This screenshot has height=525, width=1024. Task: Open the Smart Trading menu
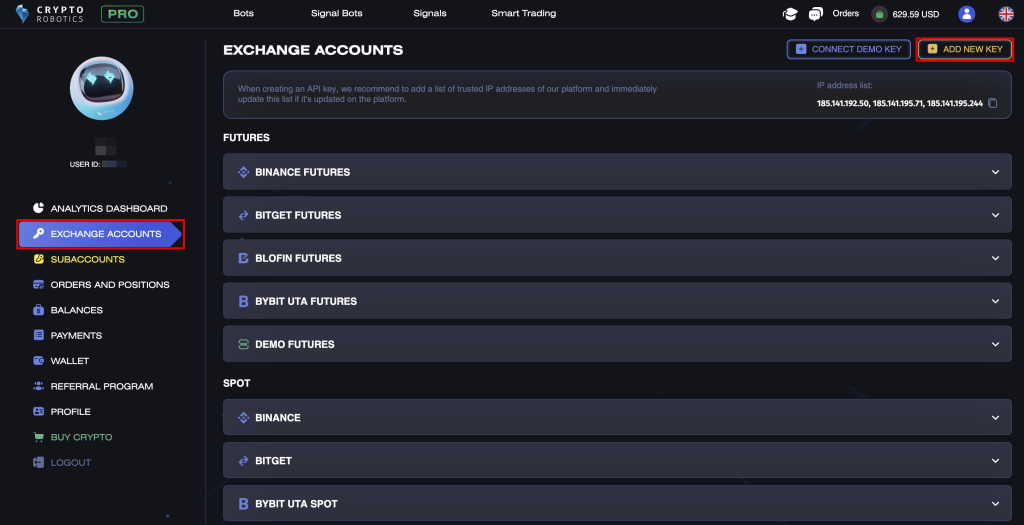click(523, 14)
